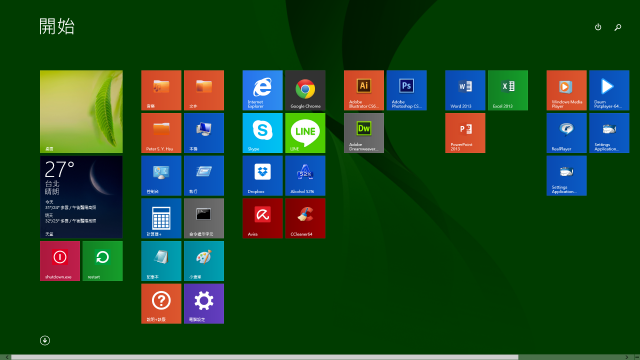Viewport: 640px width, 360px height.
Task: Launch PowerPoint 2013 tile
Action: (x=465, y=133)
